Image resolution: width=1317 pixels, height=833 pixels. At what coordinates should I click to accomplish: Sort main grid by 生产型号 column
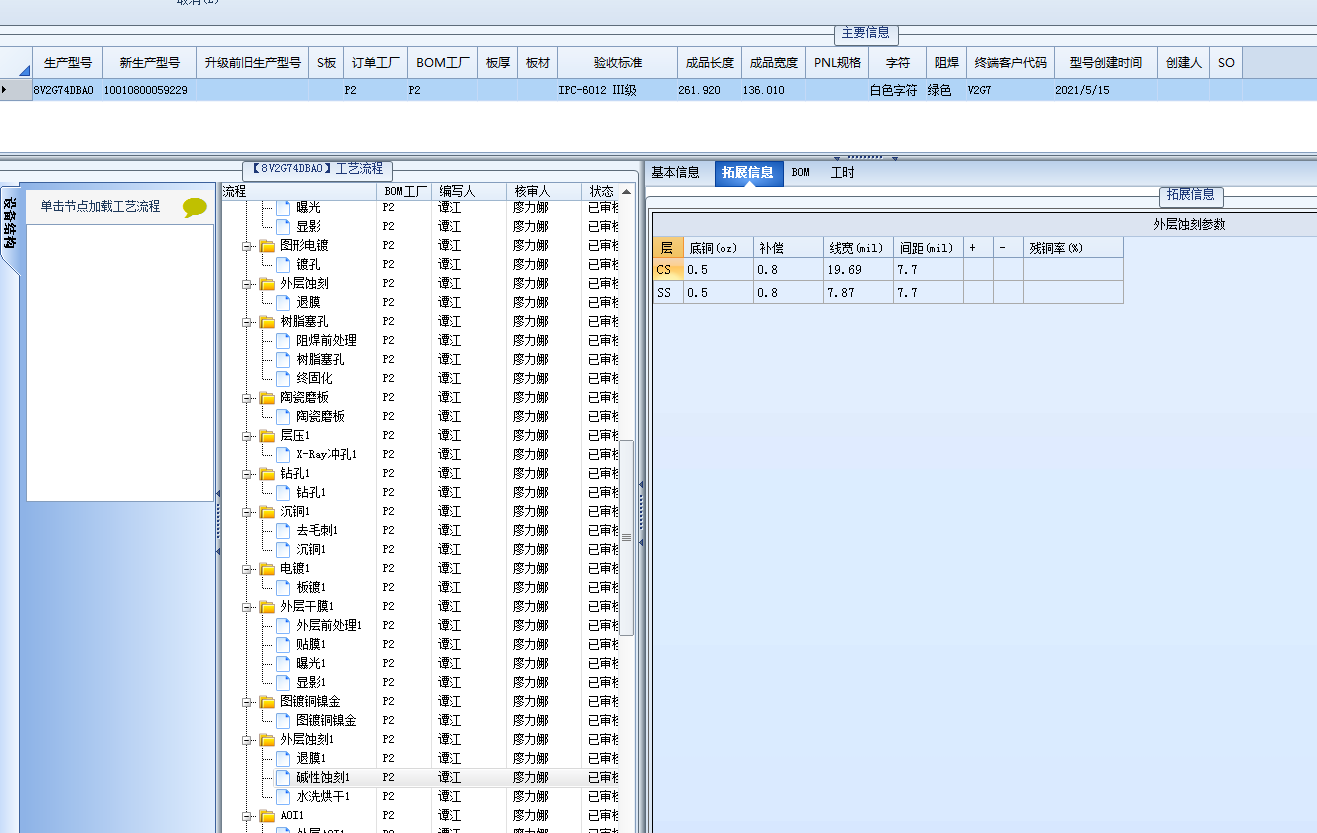(68, 62)
